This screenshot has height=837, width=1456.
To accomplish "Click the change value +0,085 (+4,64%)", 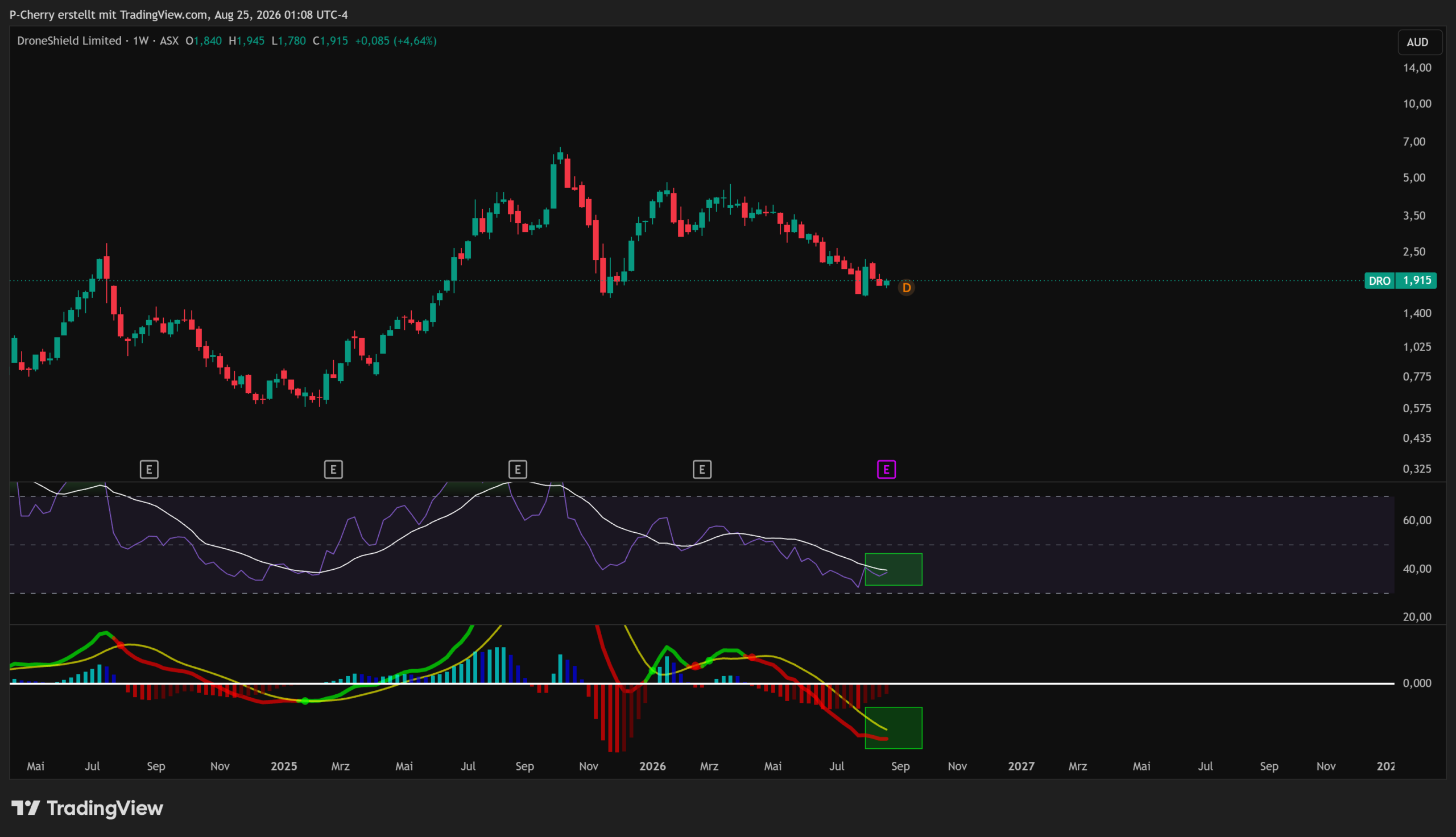I will coord(396,41).
